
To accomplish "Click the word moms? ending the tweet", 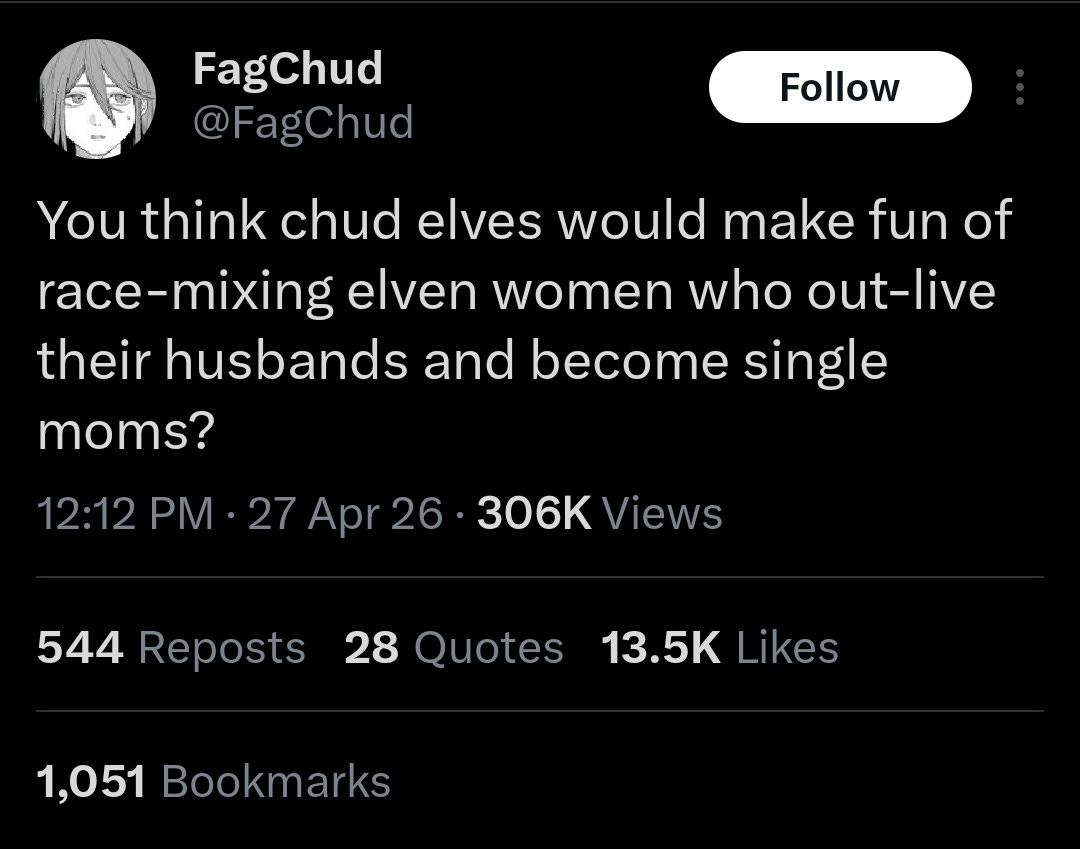I will [x=126, y=432].
